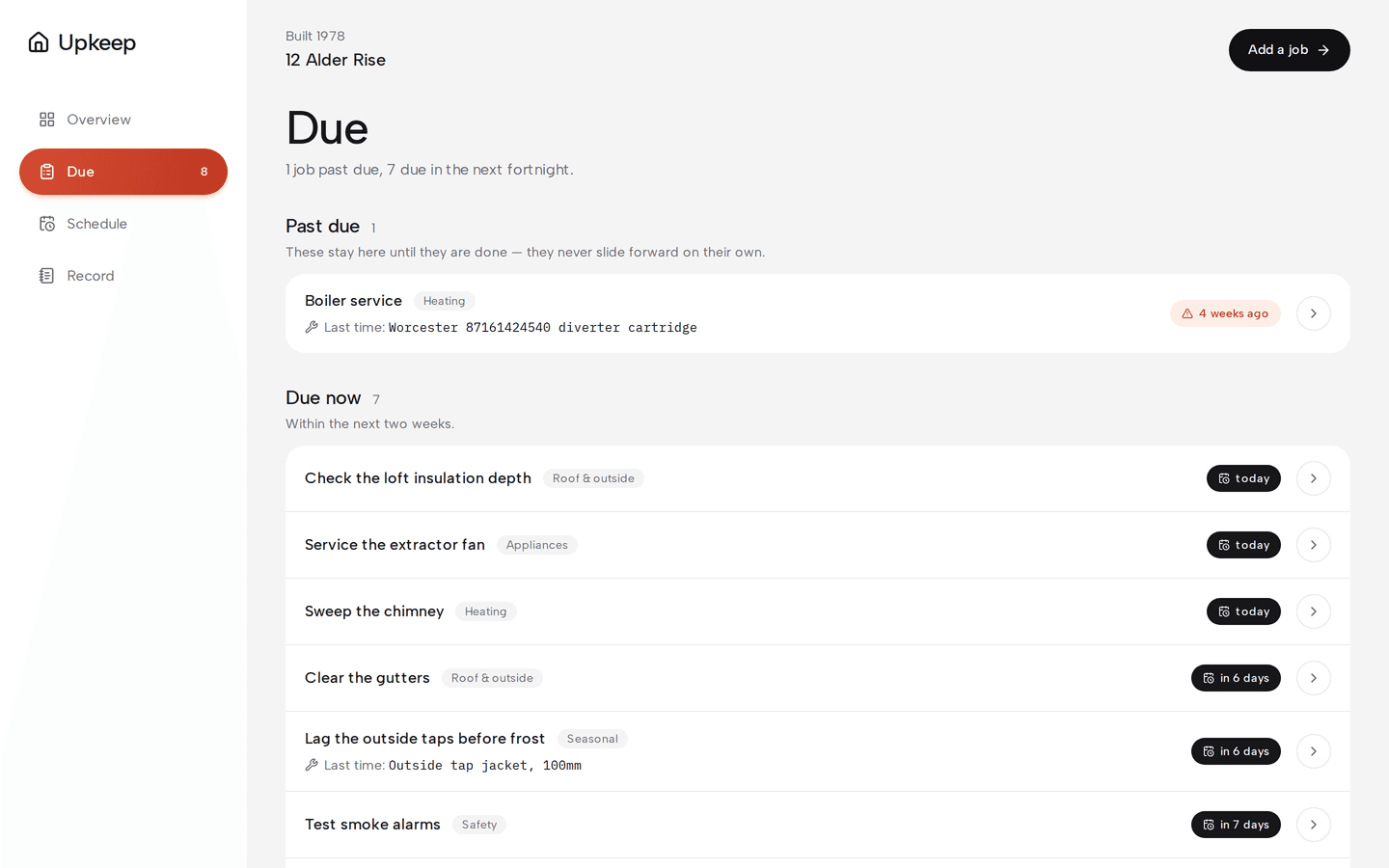This screenshot has height=868, width=1389.
Task: Click the 8 count badge on Due
Action: 204,172
